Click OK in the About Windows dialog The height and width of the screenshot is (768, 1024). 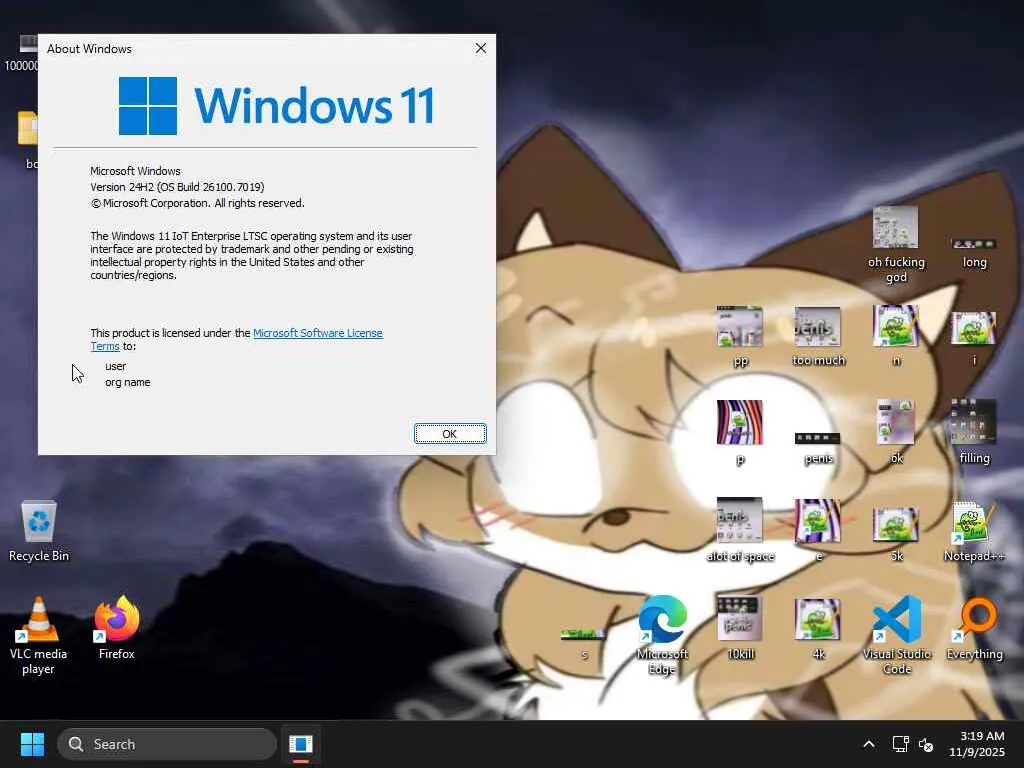450,434
